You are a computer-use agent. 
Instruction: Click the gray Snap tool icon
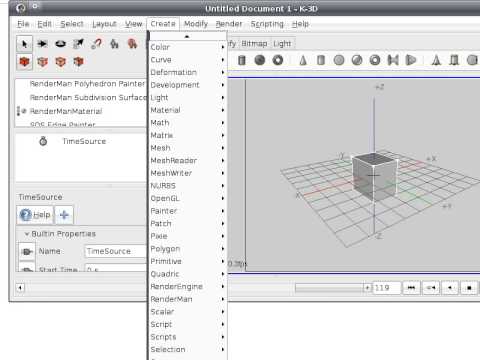point(114,44)
